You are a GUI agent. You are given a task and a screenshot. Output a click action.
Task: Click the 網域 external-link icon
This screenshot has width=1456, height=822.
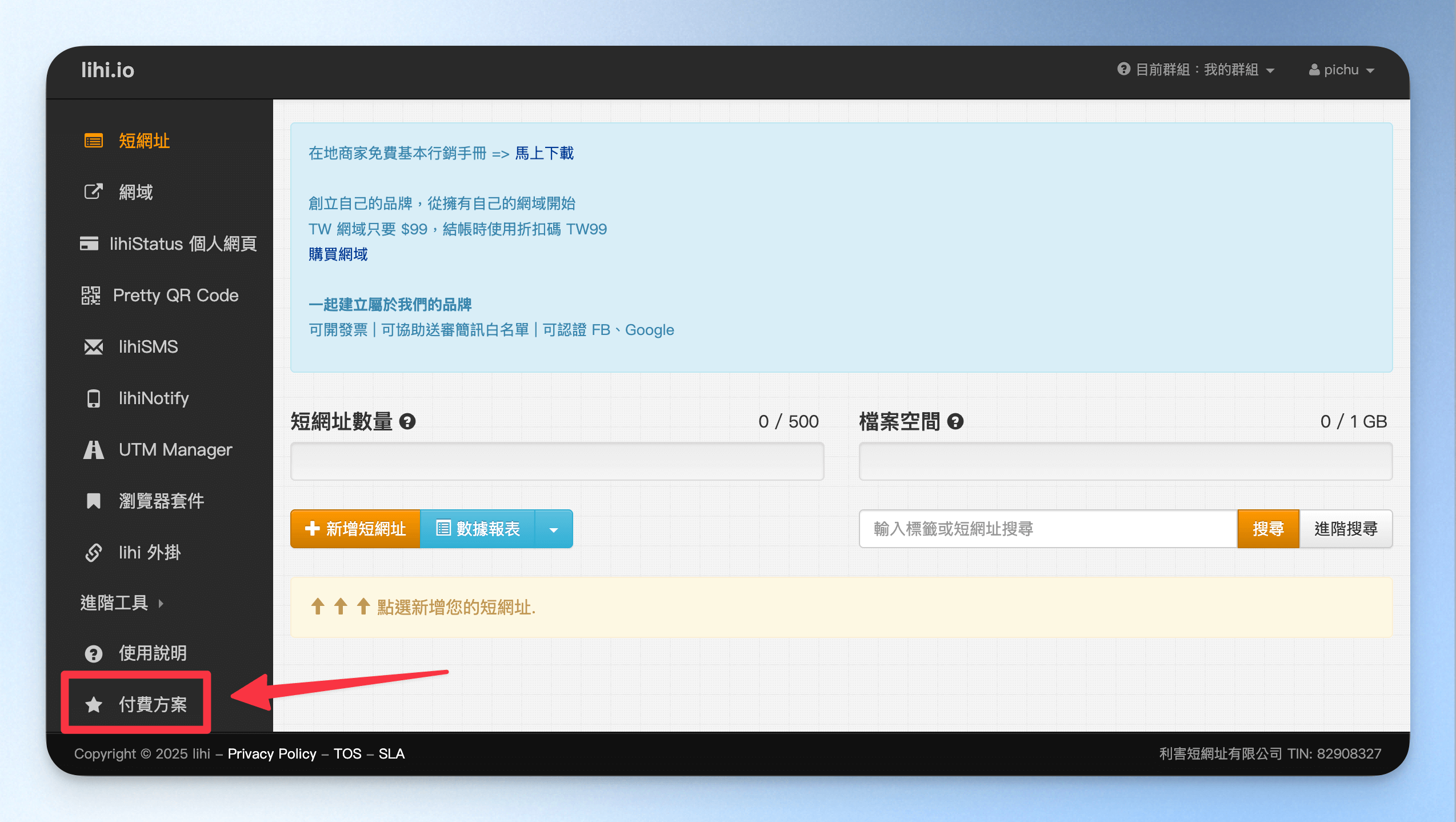click(x=93, y=192)
